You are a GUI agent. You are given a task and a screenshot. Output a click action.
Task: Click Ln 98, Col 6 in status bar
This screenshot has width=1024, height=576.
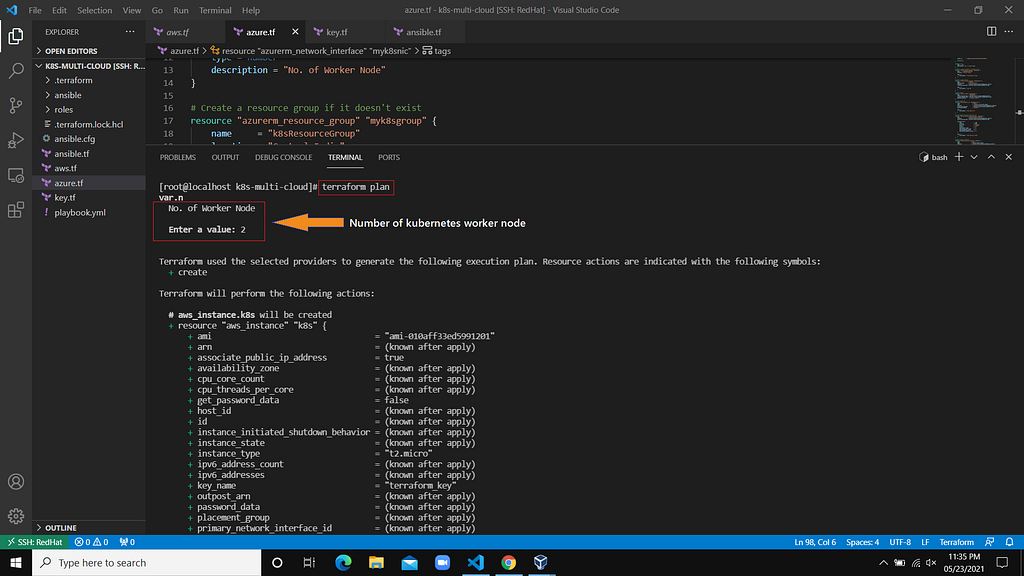[x=815, y=542]
